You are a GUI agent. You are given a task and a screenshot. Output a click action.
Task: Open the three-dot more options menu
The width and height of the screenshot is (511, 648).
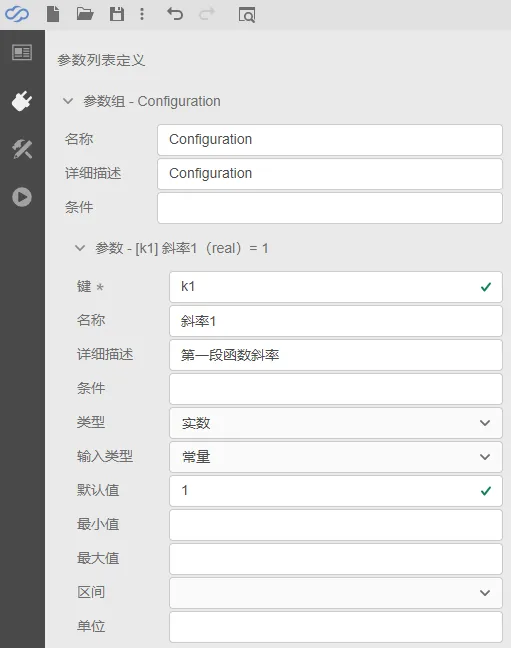tap(142, 14)
